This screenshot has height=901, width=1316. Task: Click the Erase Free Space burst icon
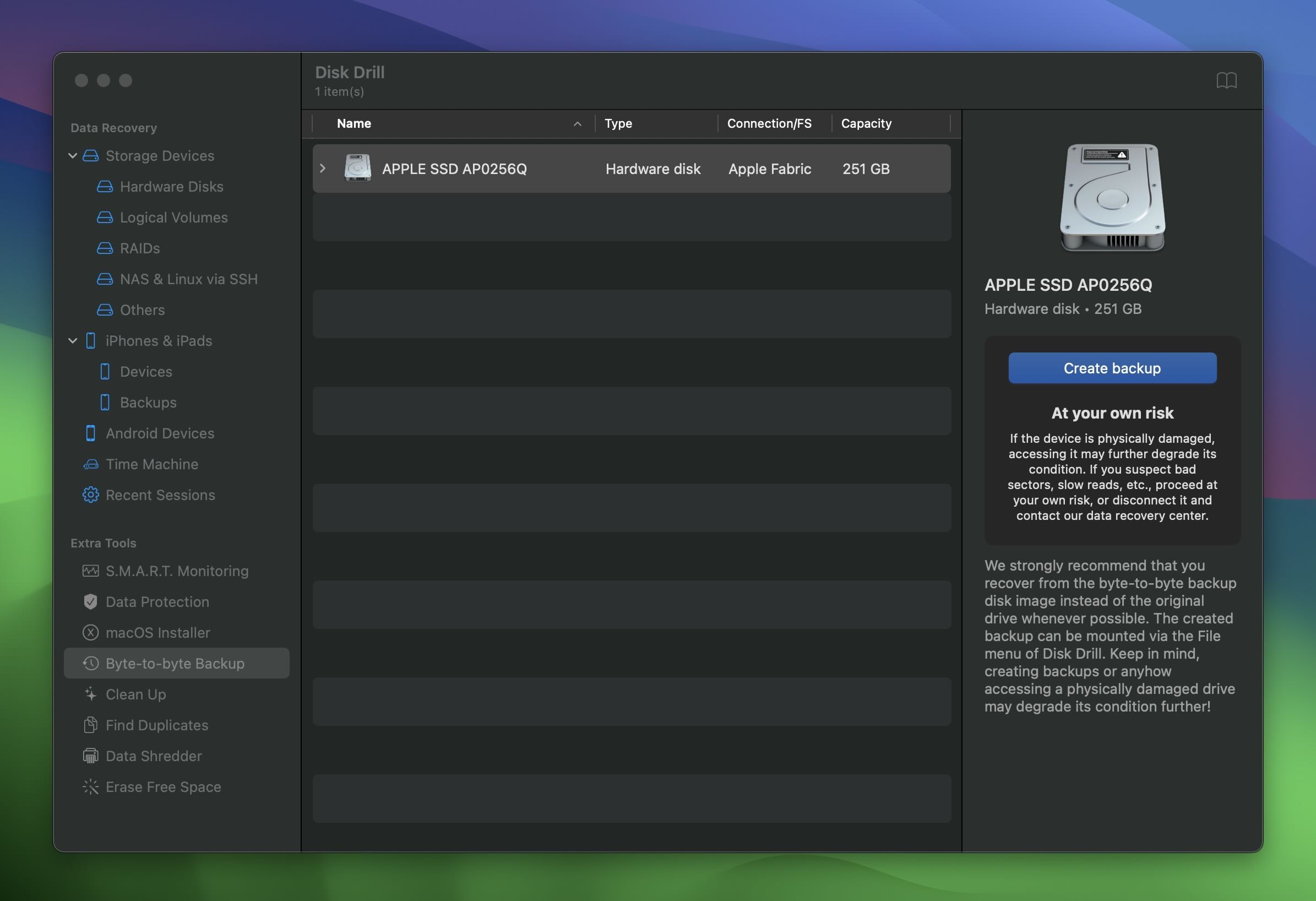coord(91,787)
